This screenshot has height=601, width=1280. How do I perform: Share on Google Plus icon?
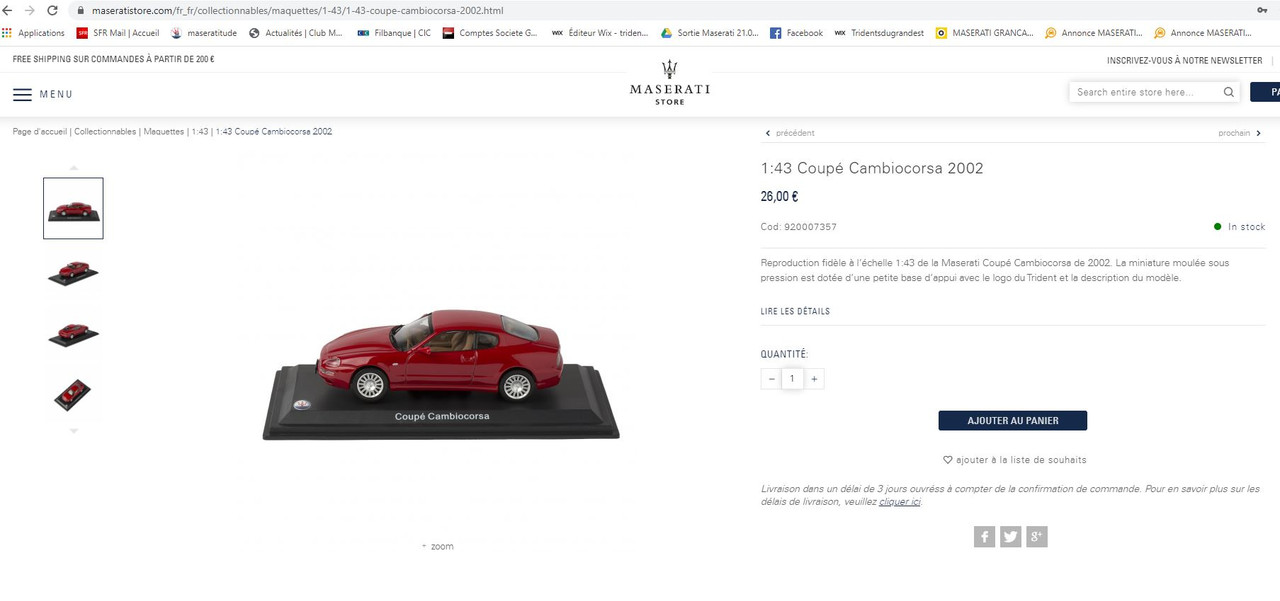[1037, 537]
